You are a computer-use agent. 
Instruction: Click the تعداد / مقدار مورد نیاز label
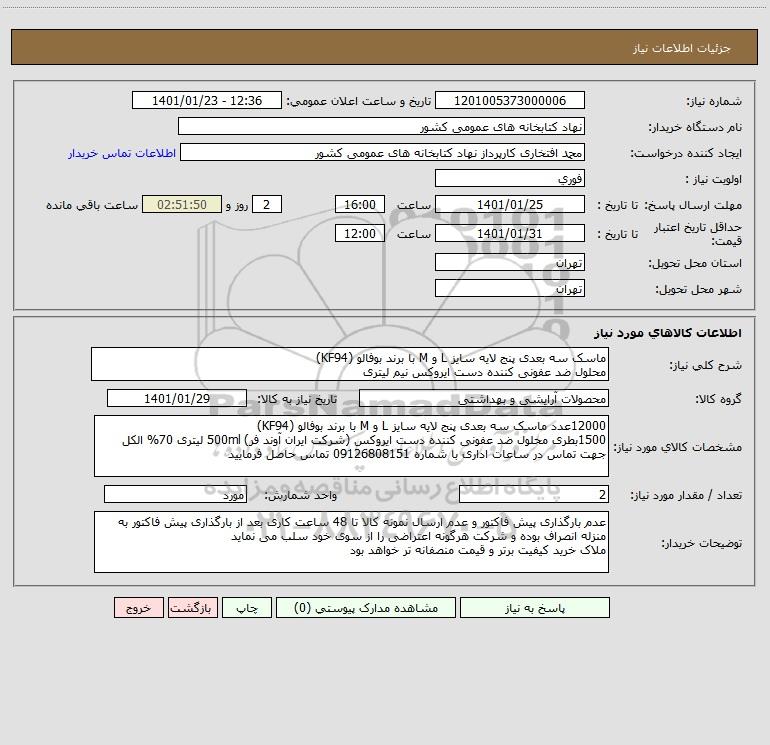[686, 495]
